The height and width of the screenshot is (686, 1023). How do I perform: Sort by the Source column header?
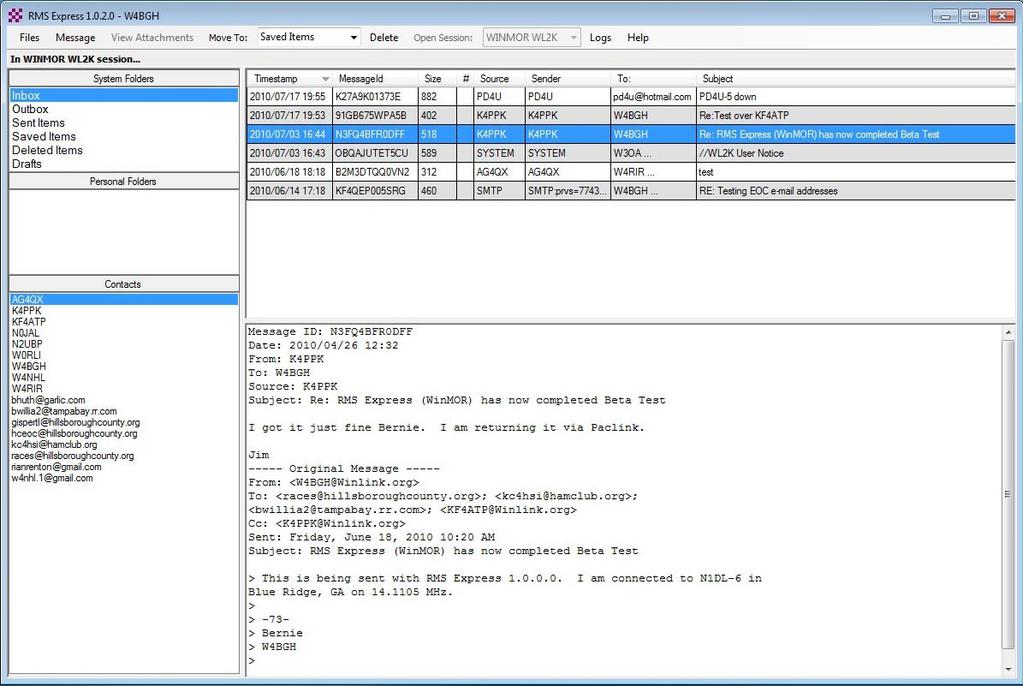500,78
